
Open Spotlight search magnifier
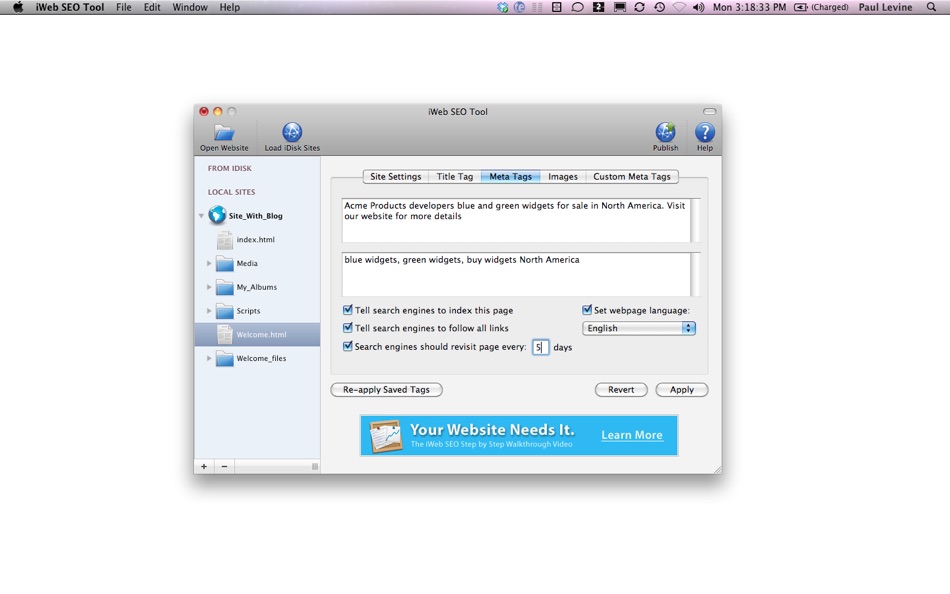coord(931,7)
